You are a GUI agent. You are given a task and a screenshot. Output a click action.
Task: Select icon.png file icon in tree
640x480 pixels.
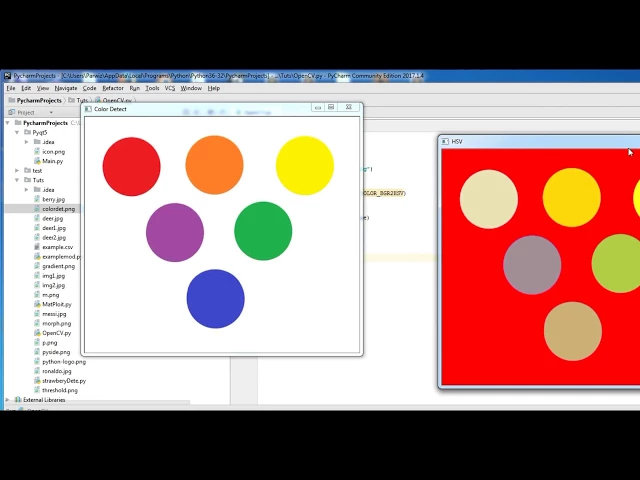[37, 151]
